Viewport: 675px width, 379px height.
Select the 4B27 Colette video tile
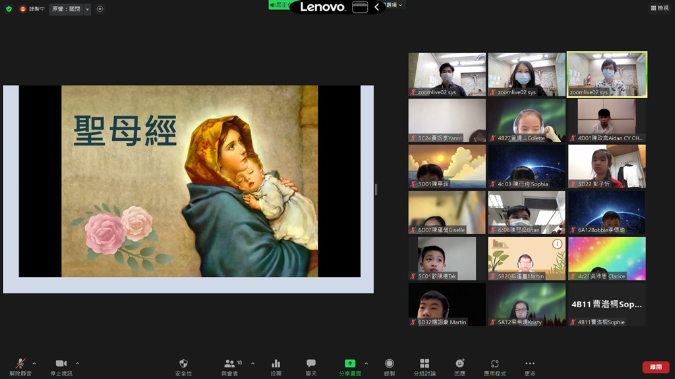click(x=526, y=121)
